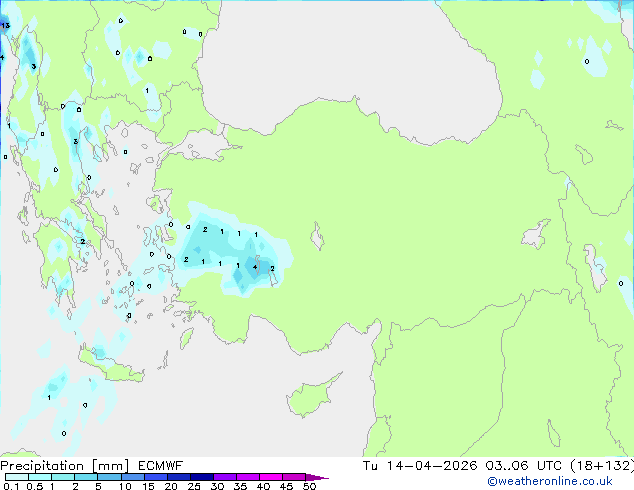Click the 'Precipitation' title text
This screenshot has width=634, height=490.
pos(42,466)
